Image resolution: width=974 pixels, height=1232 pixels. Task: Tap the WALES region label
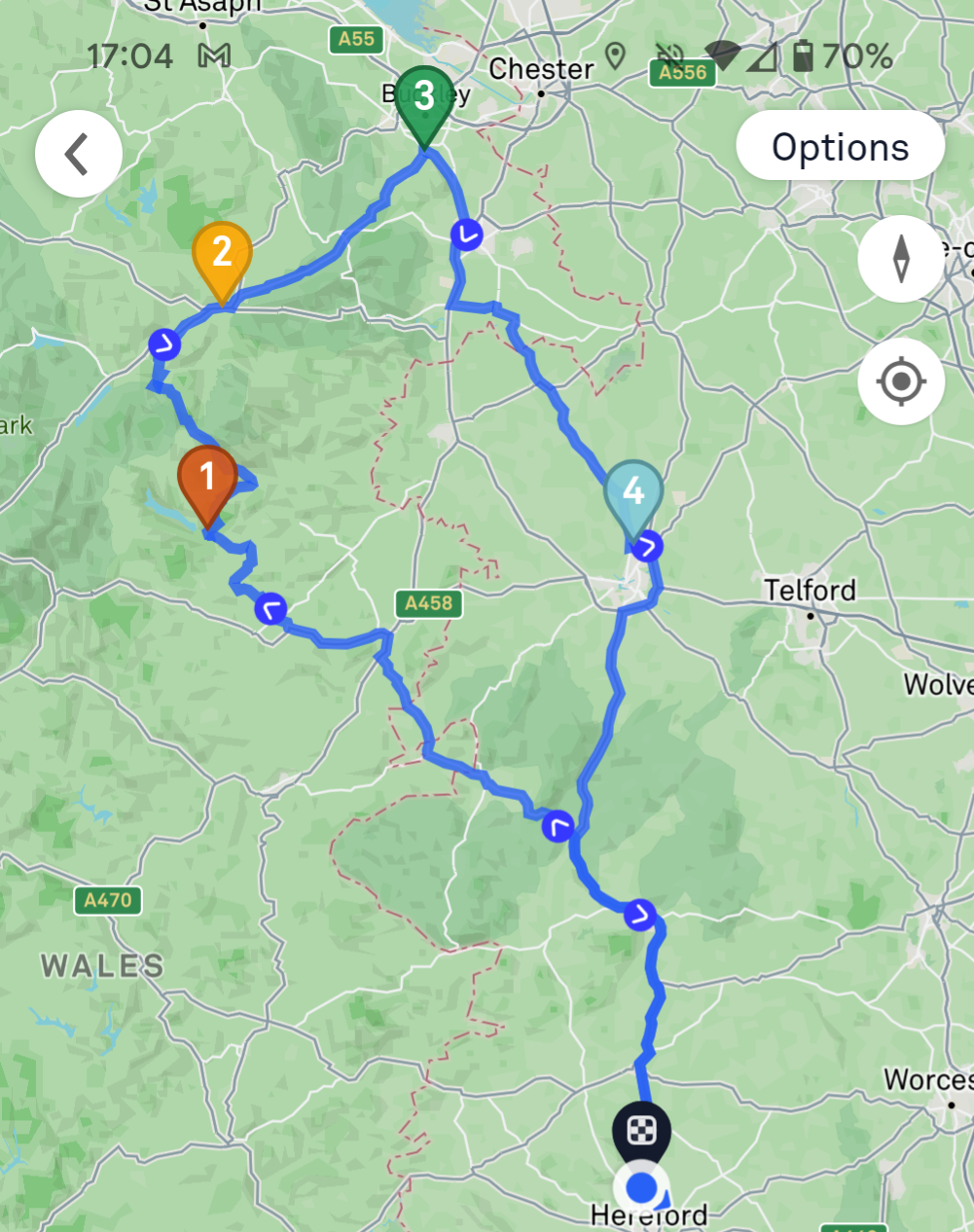click(102, 966)
